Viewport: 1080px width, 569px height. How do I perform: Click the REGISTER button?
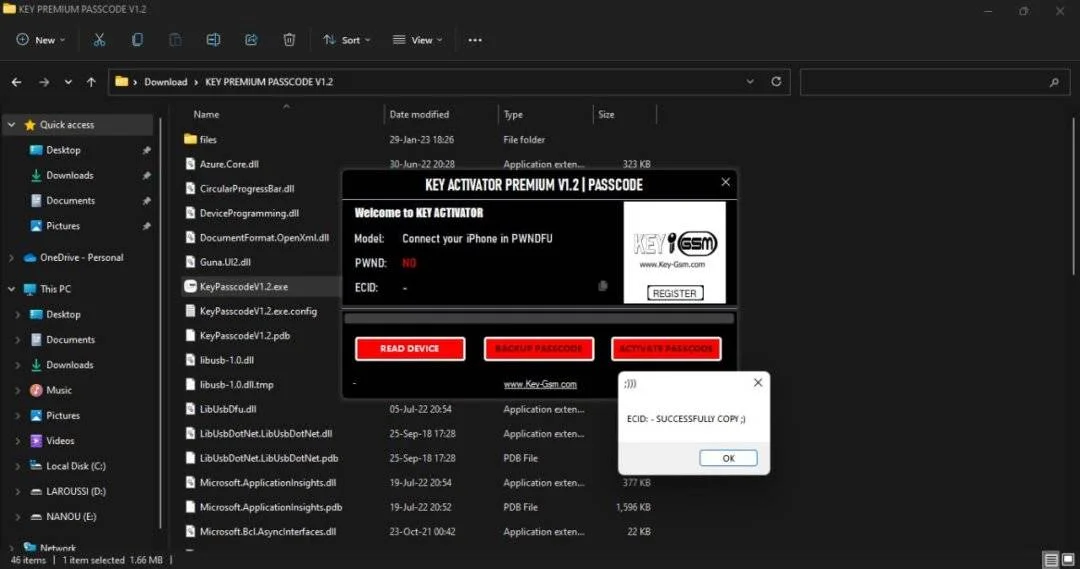[675, 293]
